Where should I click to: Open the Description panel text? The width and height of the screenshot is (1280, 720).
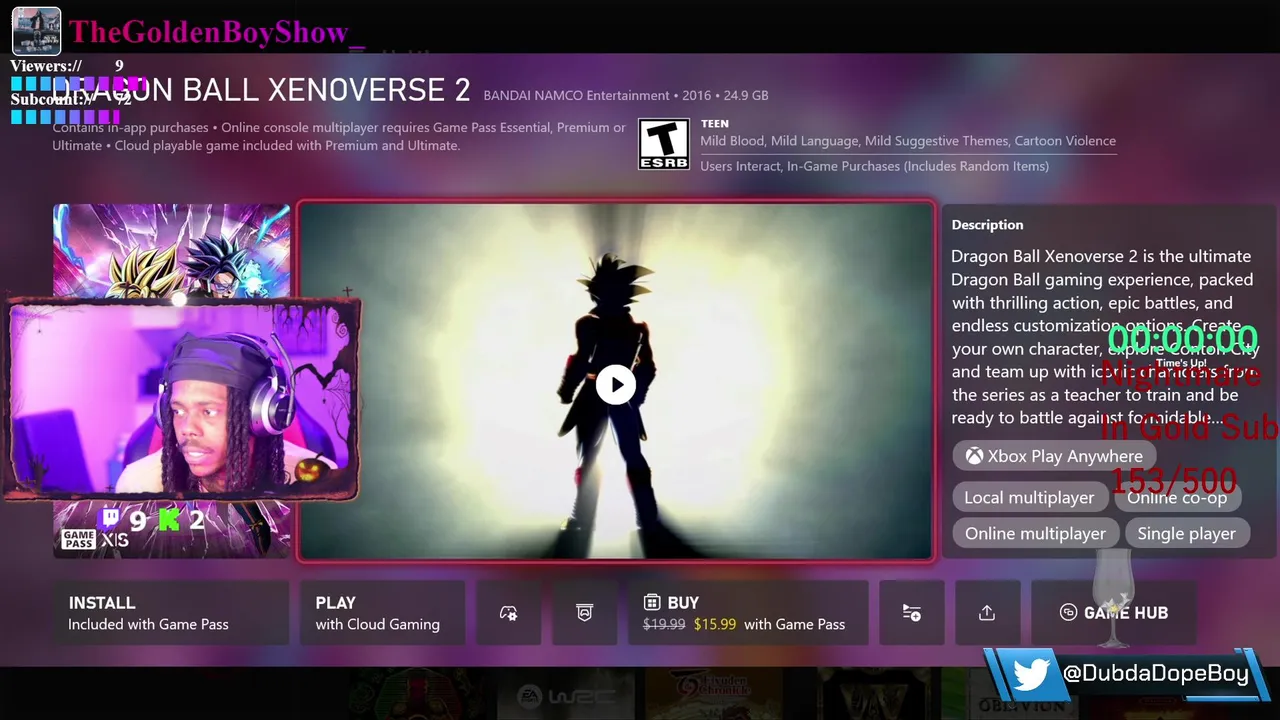click(x=1106, y=337)
